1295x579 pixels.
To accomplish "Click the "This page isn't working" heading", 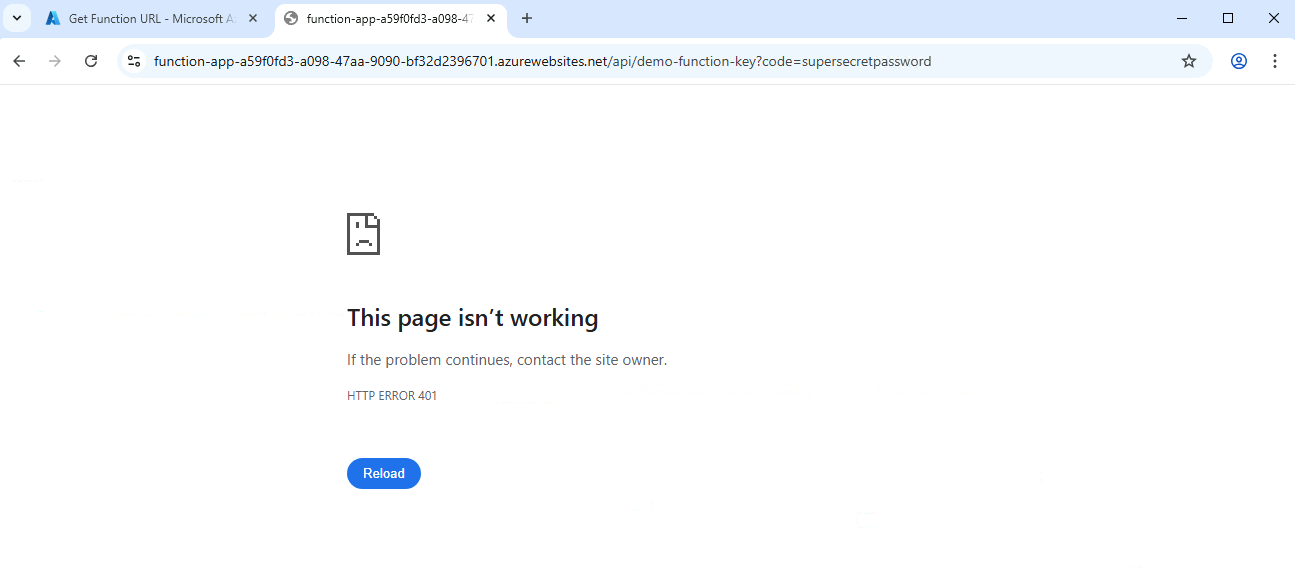I will (473, 318).
